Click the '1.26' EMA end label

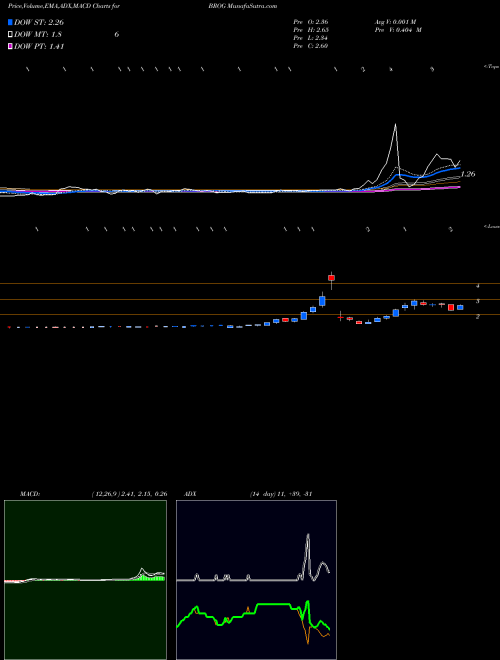tap(468, 174)
